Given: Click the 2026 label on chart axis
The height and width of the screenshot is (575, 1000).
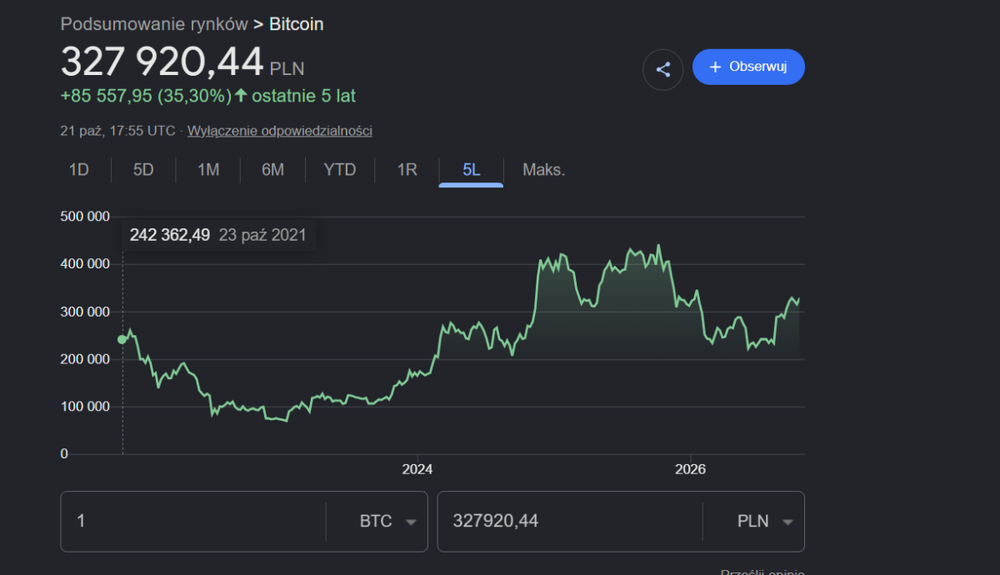Looking at the screenshot, I should (x=690, y=469).
